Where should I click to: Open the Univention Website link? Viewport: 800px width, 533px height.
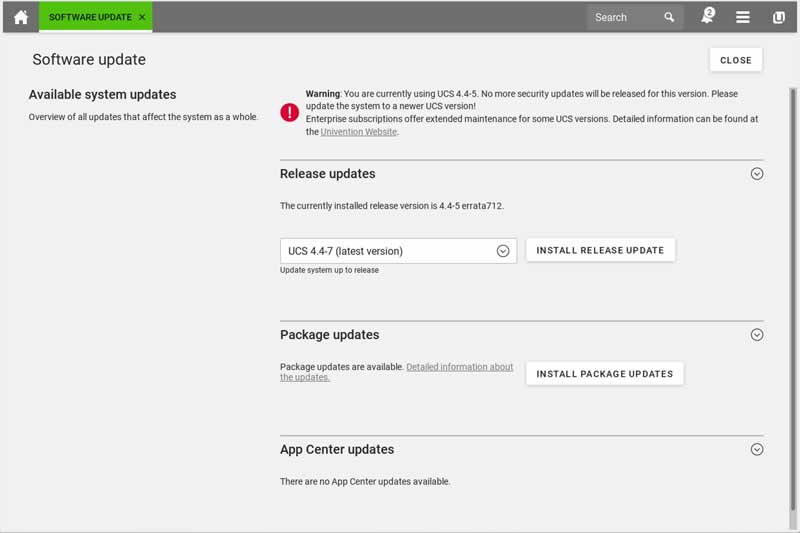tap(358, 132)
